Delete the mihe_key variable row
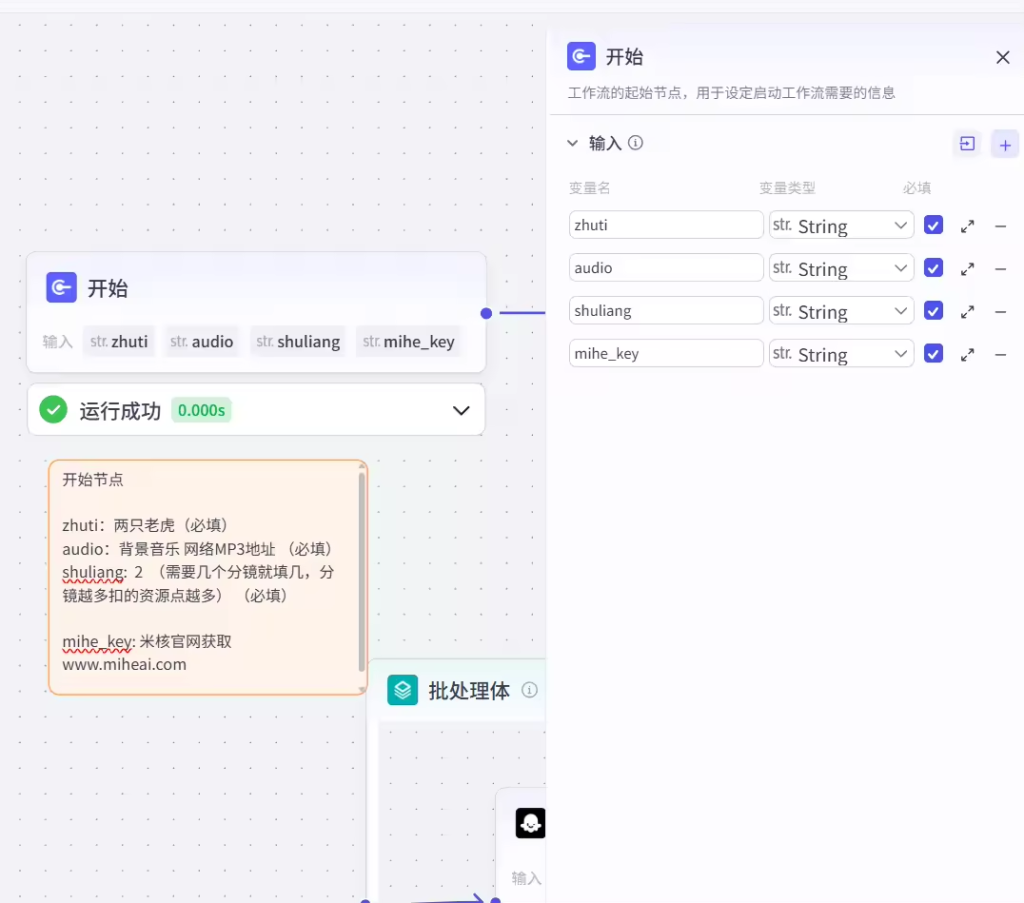Viewport: 1024px width, 903px height. (x=1000, y=355)
